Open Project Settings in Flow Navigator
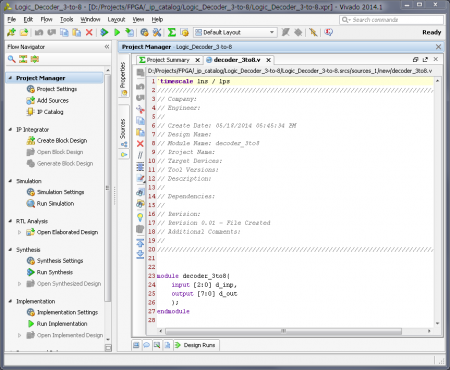Viewport: 450px width, 370px height. click(57, 89)
